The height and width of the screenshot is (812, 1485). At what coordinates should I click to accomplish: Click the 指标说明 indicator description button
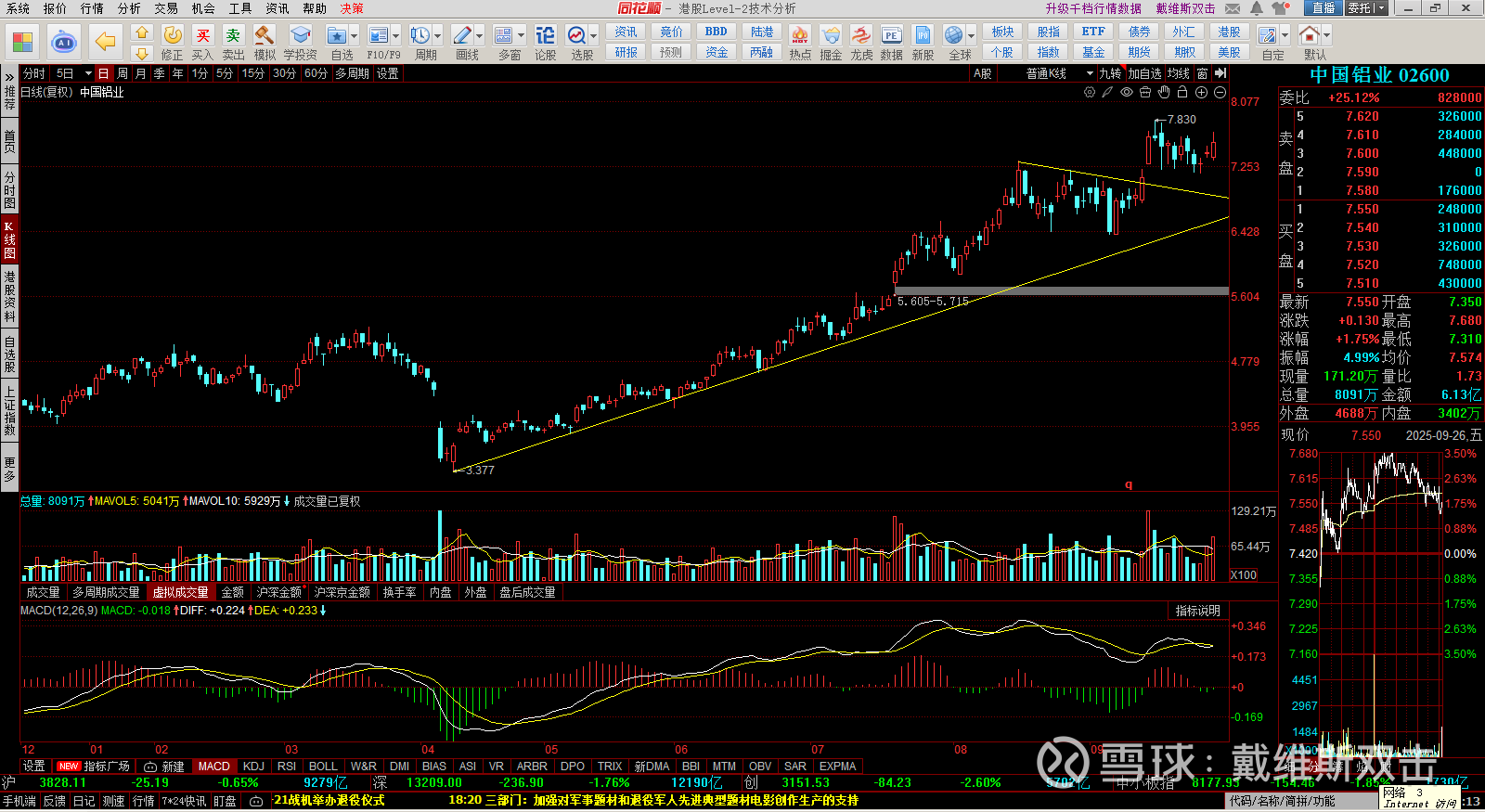tap(1197, 611)
